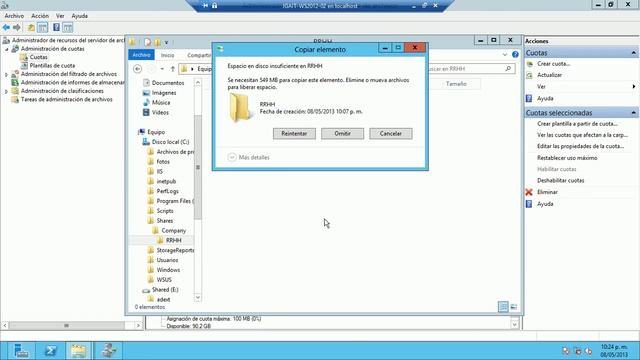Click the forward arrow in MMC toolbar
The height and width of the screenshot is (360, 640).
coord(17,28)
